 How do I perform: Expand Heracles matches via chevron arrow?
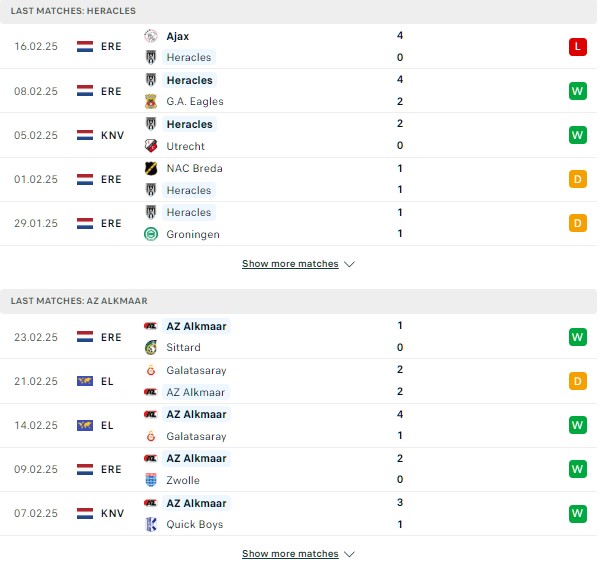(x=349, y=264)
